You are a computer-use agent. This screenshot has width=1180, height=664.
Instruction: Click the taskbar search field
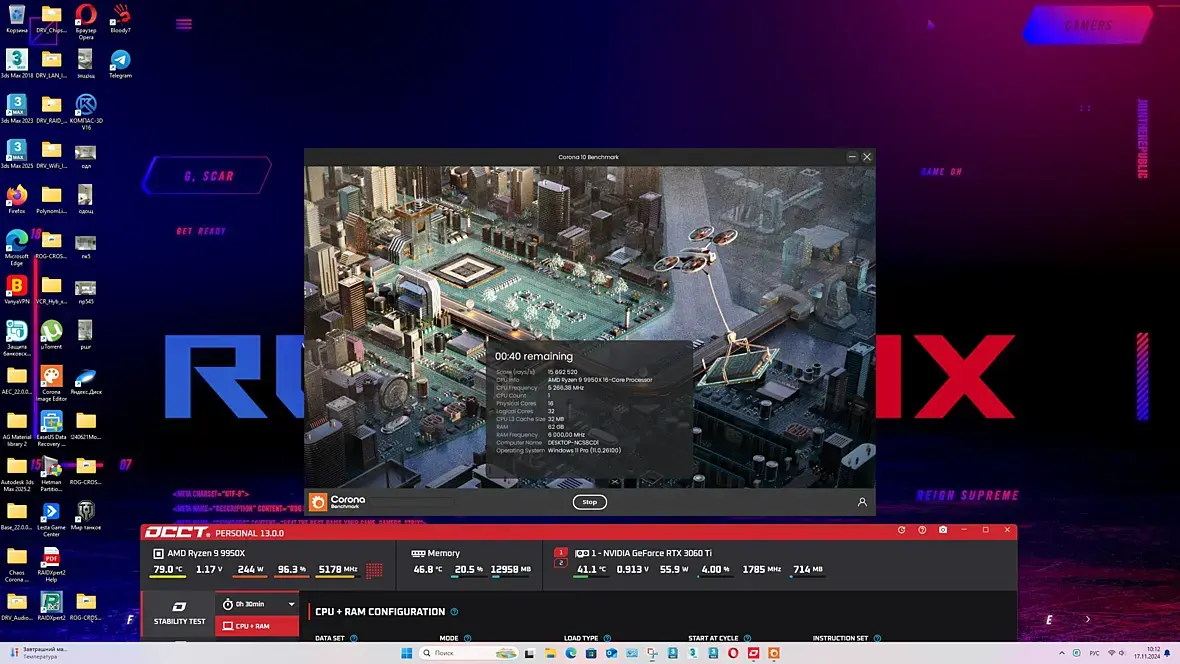(470, 653)
